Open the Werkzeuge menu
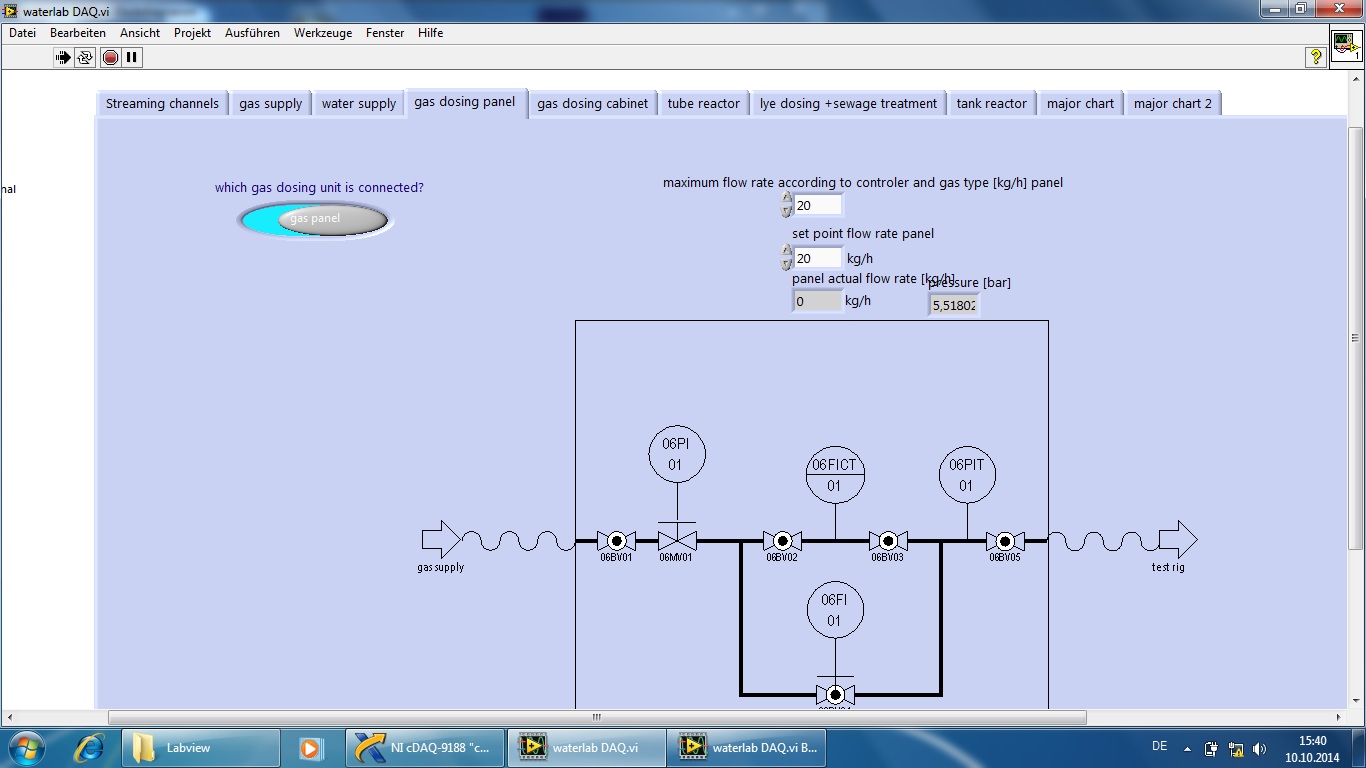 pos(323,33)
